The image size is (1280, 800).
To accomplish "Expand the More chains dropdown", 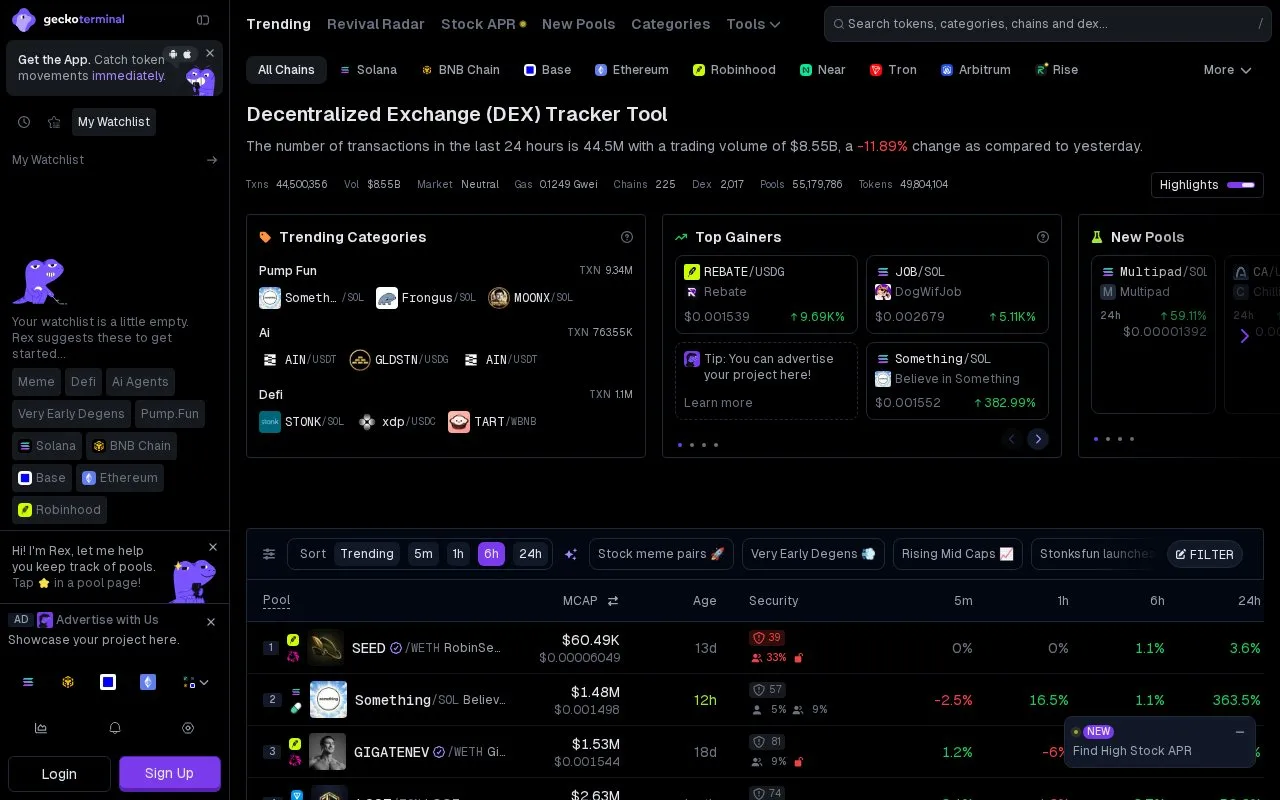I will pos(1227,70).
